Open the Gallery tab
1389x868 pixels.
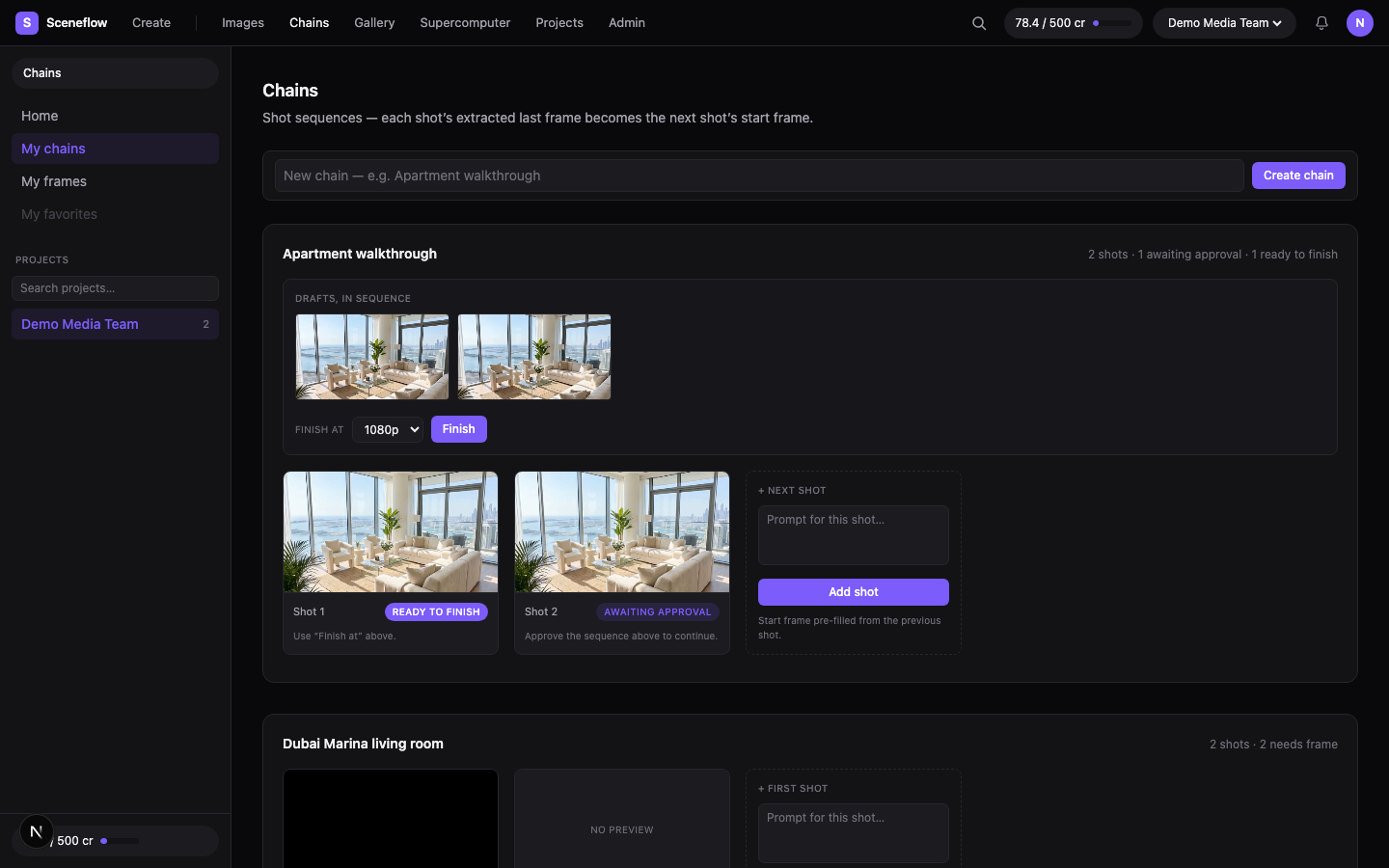click(x=374, y=22)
